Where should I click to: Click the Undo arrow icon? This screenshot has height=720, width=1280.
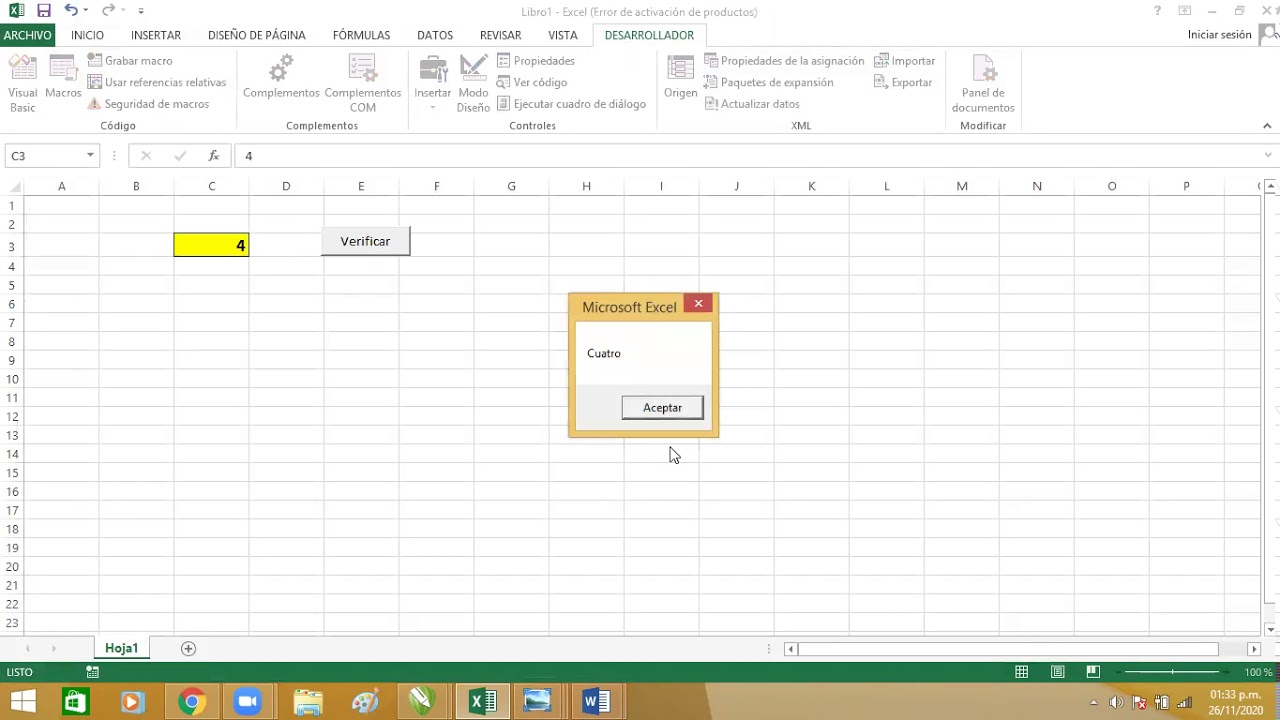pos(69,11)
